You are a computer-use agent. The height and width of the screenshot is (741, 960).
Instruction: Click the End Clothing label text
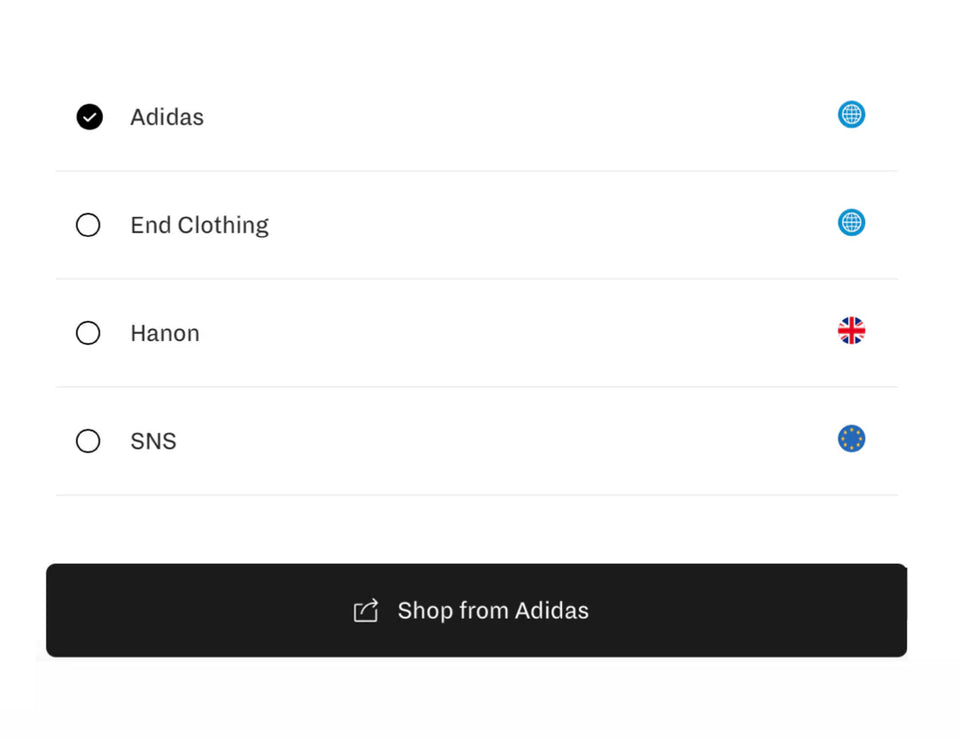point(199,225)
